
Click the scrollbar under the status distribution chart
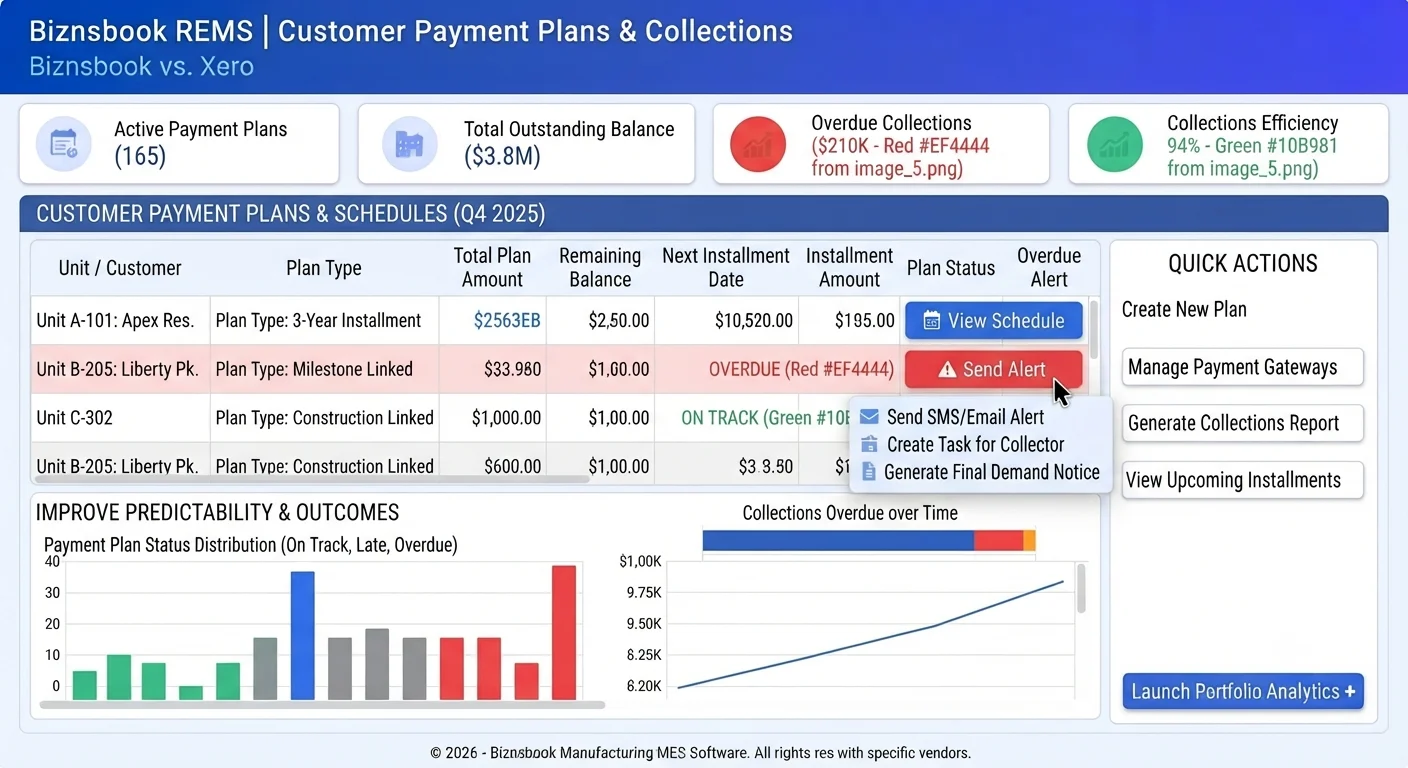pyautogui.click(x=321, y=705)
